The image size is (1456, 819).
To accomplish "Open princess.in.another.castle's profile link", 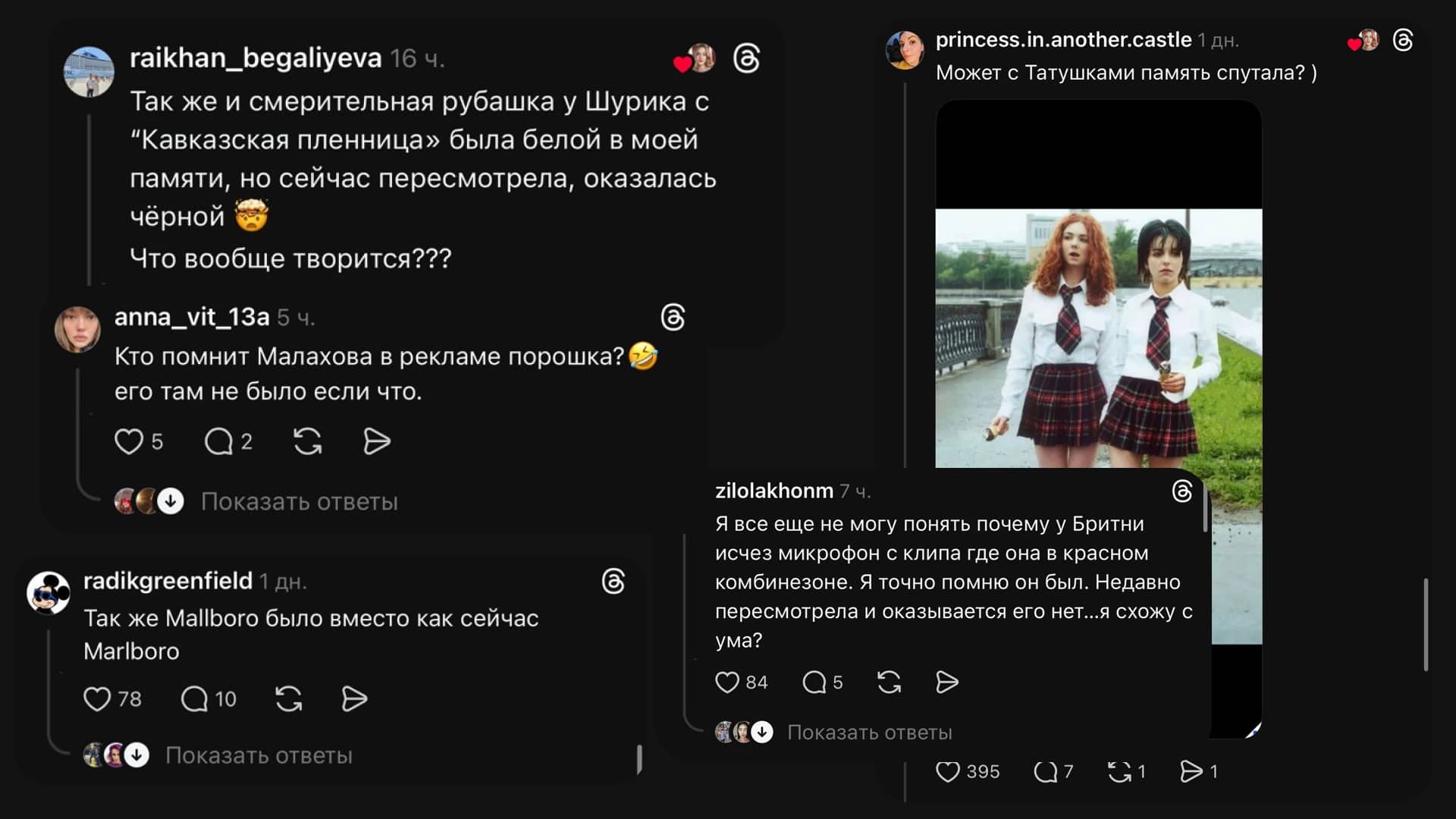I will (1063, 40).
